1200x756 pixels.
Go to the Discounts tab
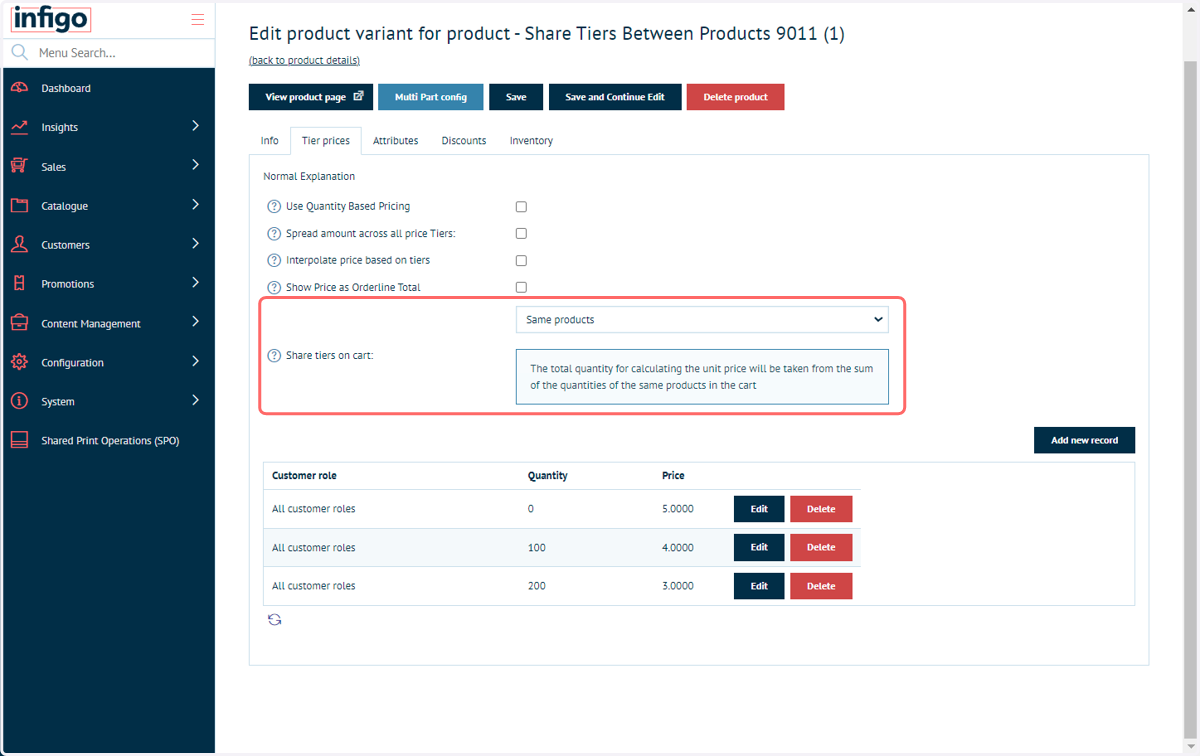(464, 141)
